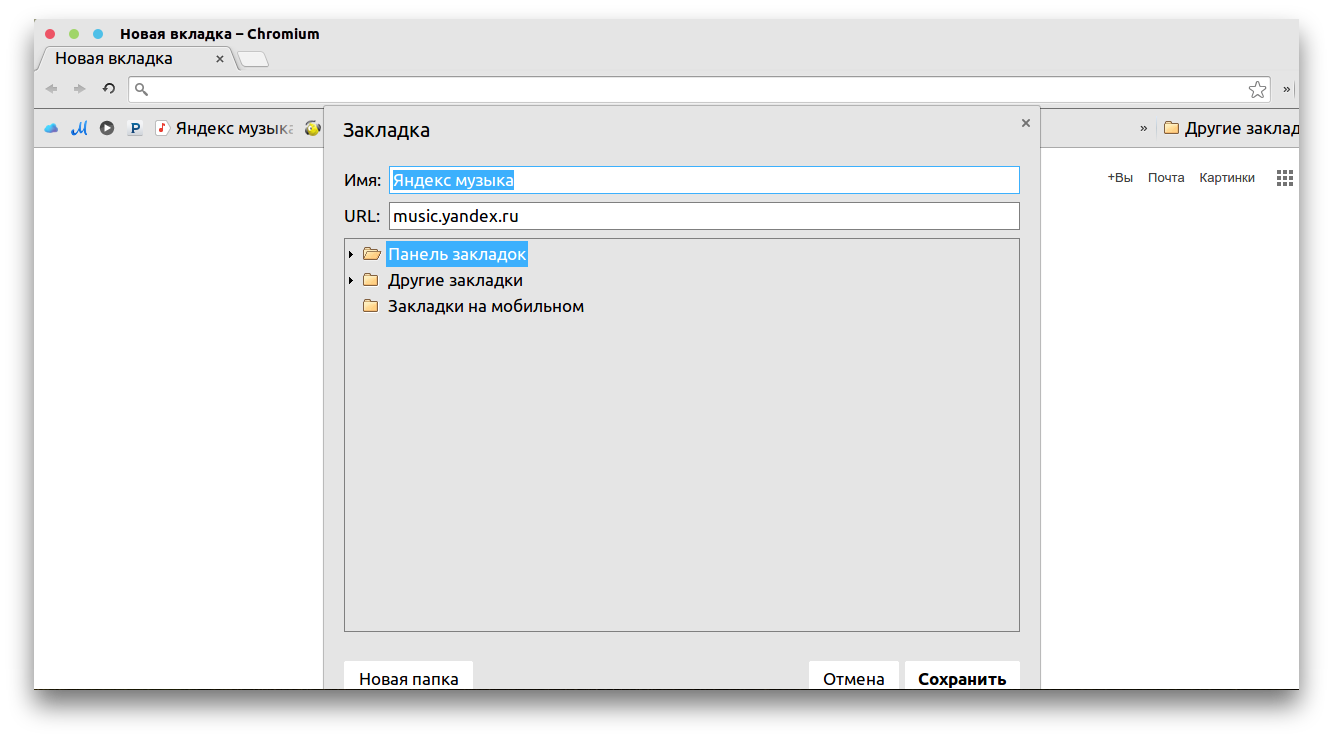
Task: Select Закладки на мобильном folder
Action: click(x=486, y=306)
